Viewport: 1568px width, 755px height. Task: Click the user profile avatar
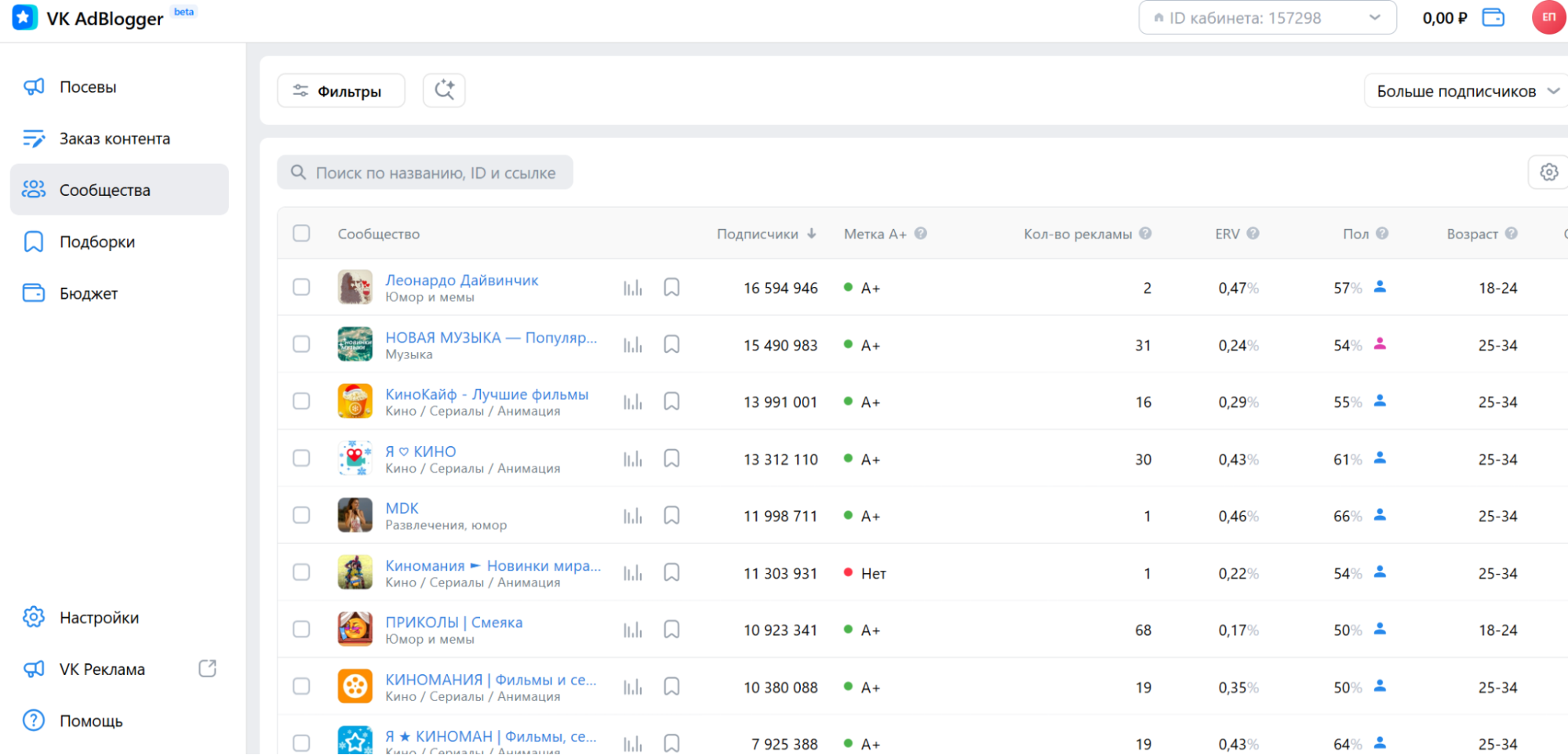(x=1548, y=17)
